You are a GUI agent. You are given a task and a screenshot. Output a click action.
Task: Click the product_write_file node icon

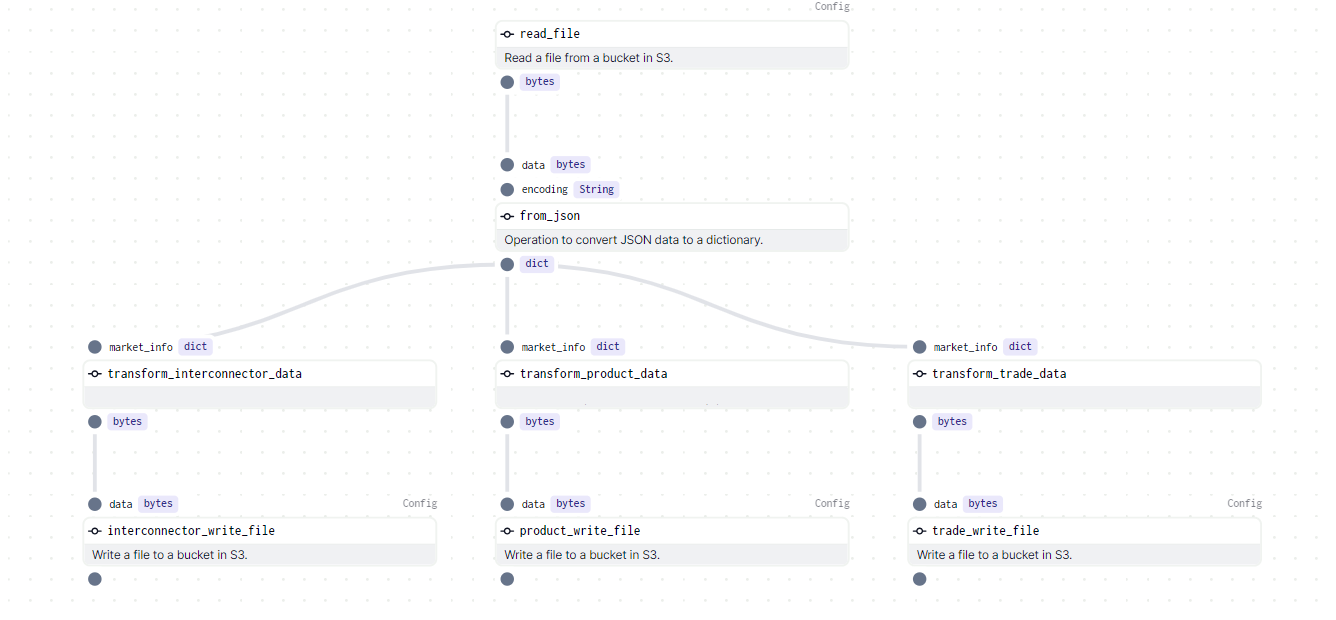click(507, 530)
